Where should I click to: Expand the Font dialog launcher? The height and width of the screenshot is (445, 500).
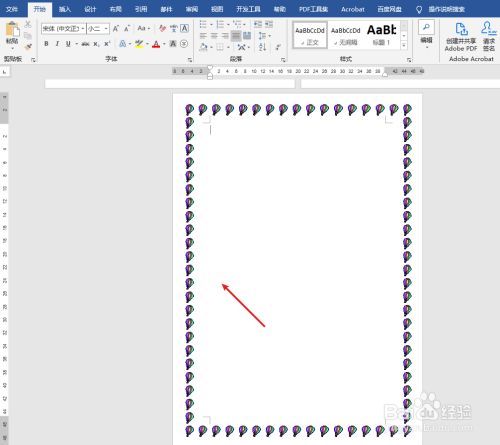pos(190,60)
